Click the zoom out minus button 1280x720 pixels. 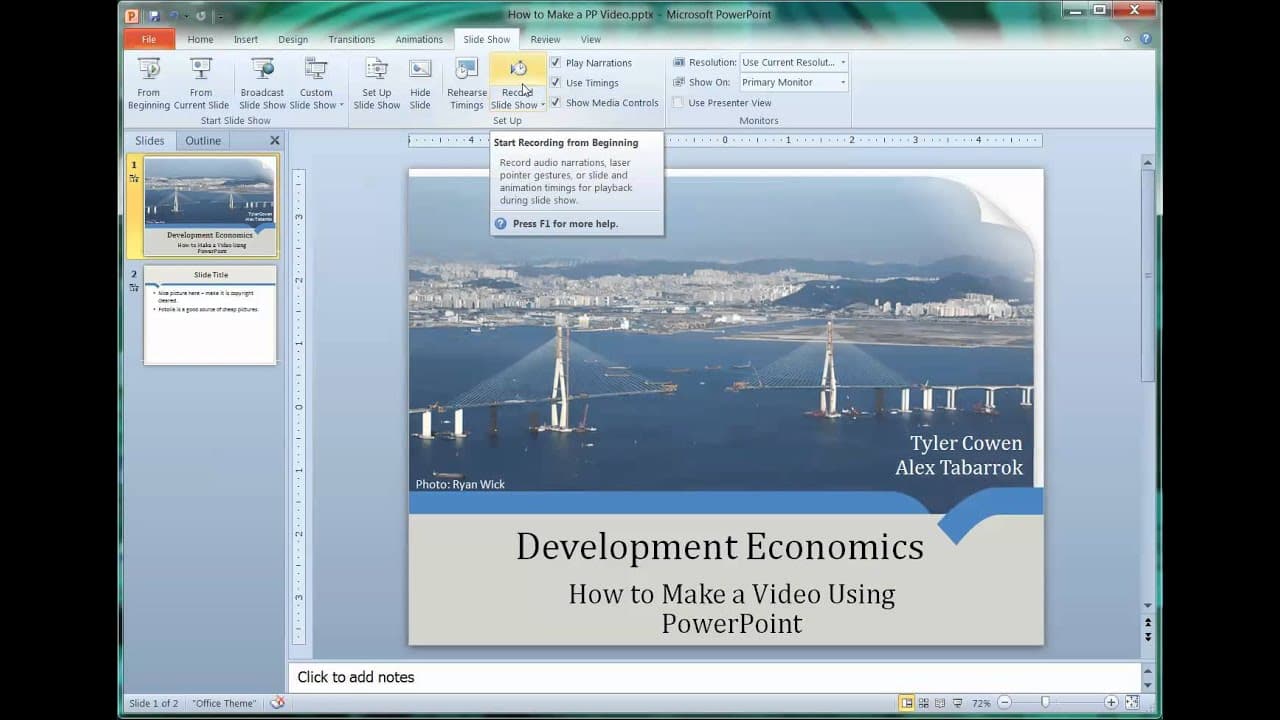coord(1004,703)
